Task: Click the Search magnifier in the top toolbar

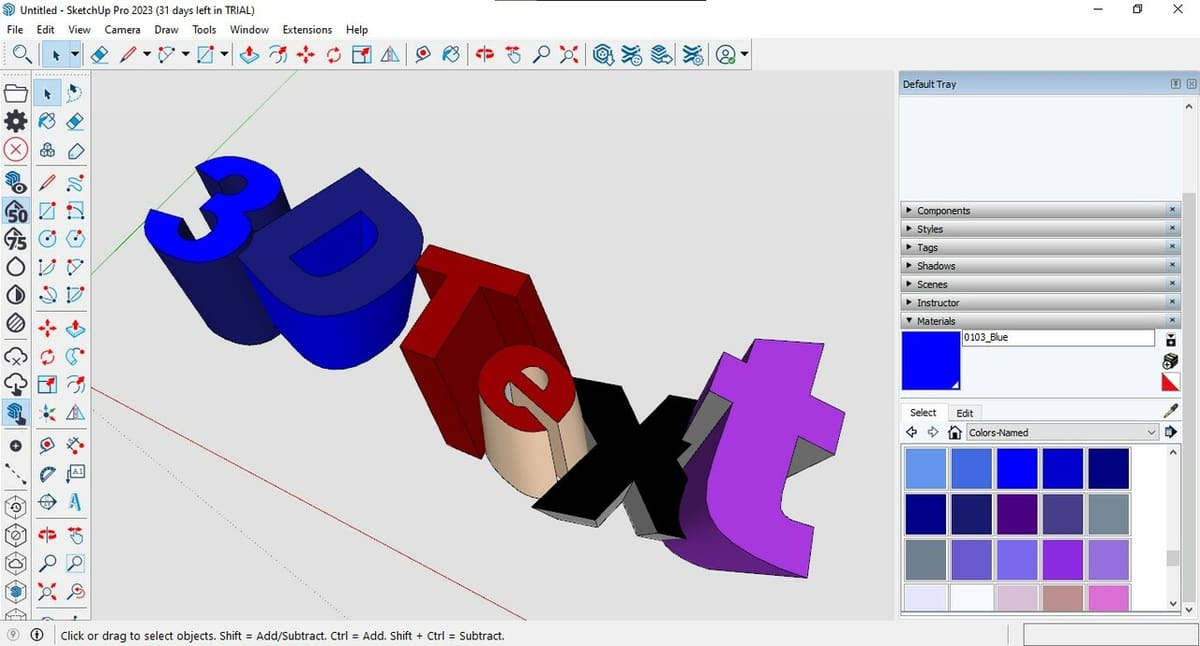Action: point(20,55)
